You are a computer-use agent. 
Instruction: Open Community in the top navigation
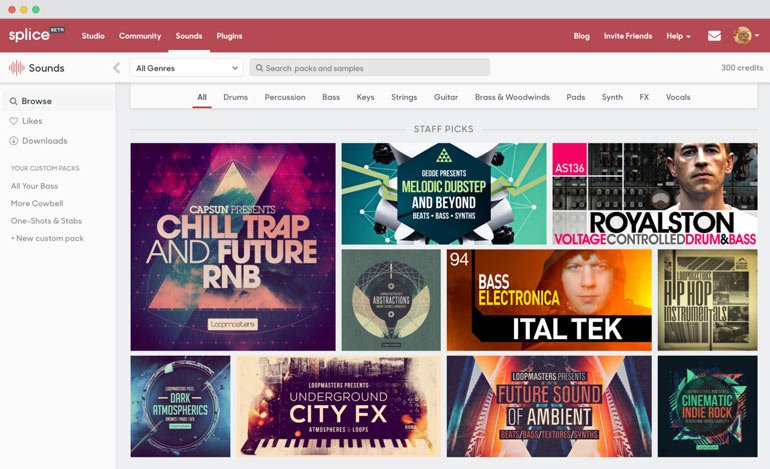point(140,36)
